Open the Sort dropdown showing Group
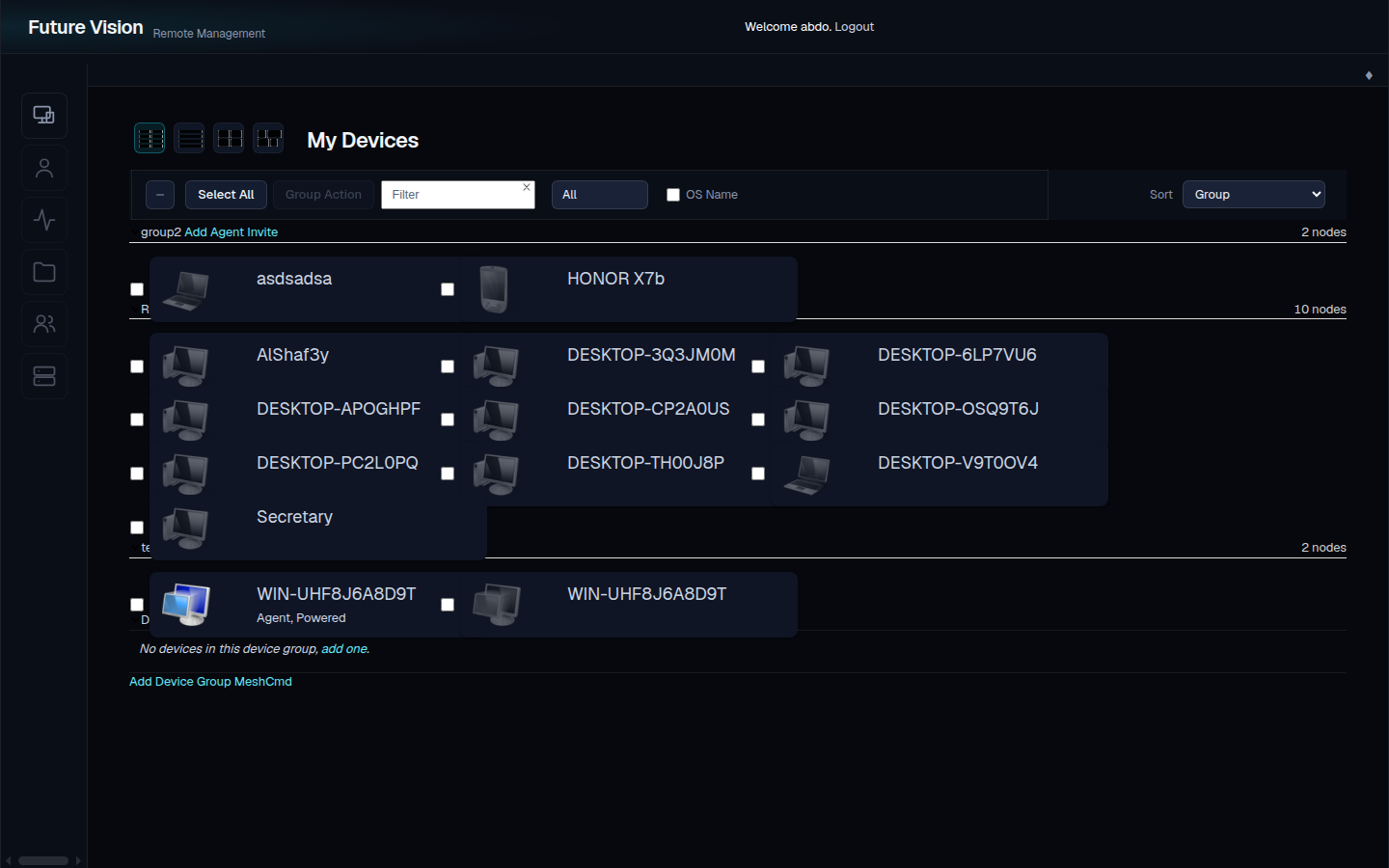Image resolution: width=1389 pixels, height=868 pixels. (1254, 195)
